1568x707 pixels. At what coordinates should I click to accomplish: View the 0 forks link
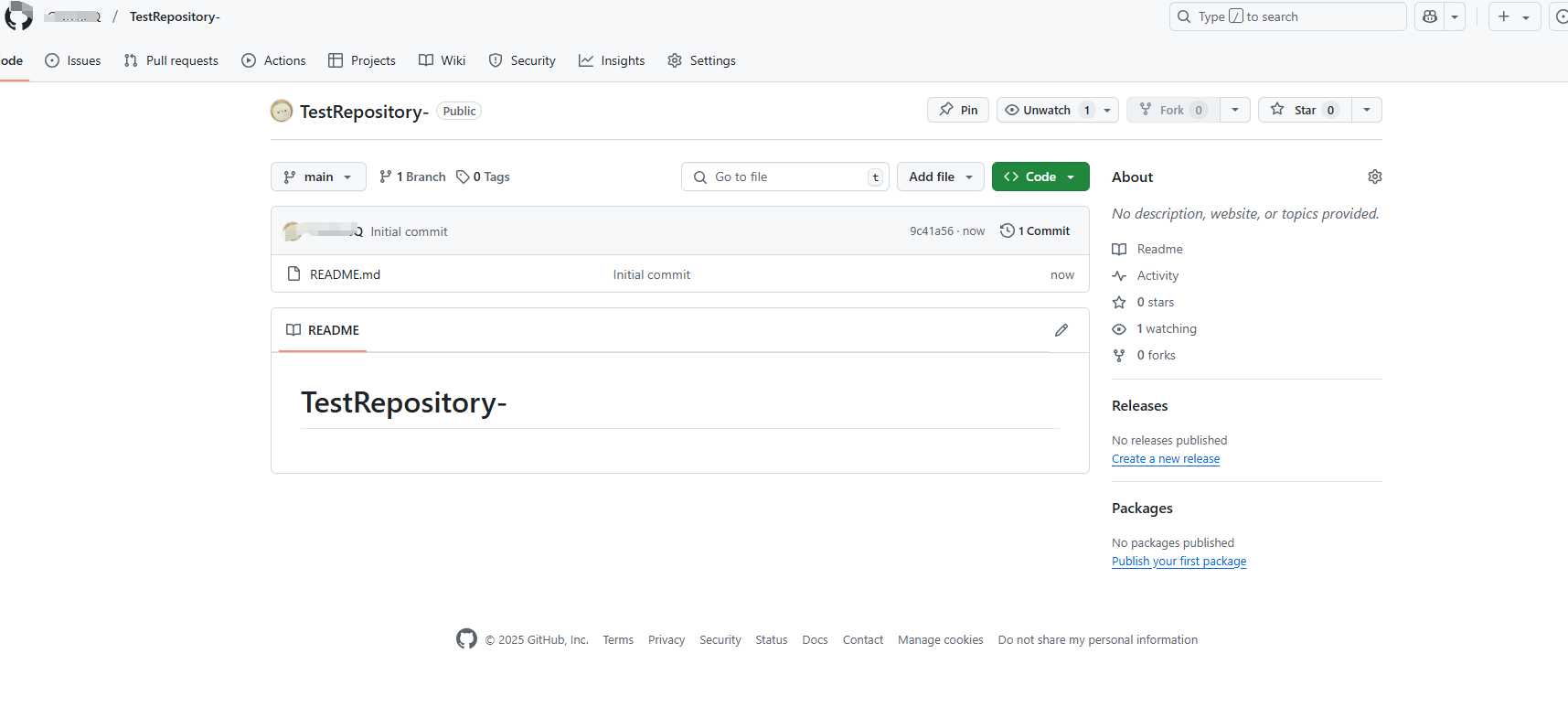coord(1145,355)
